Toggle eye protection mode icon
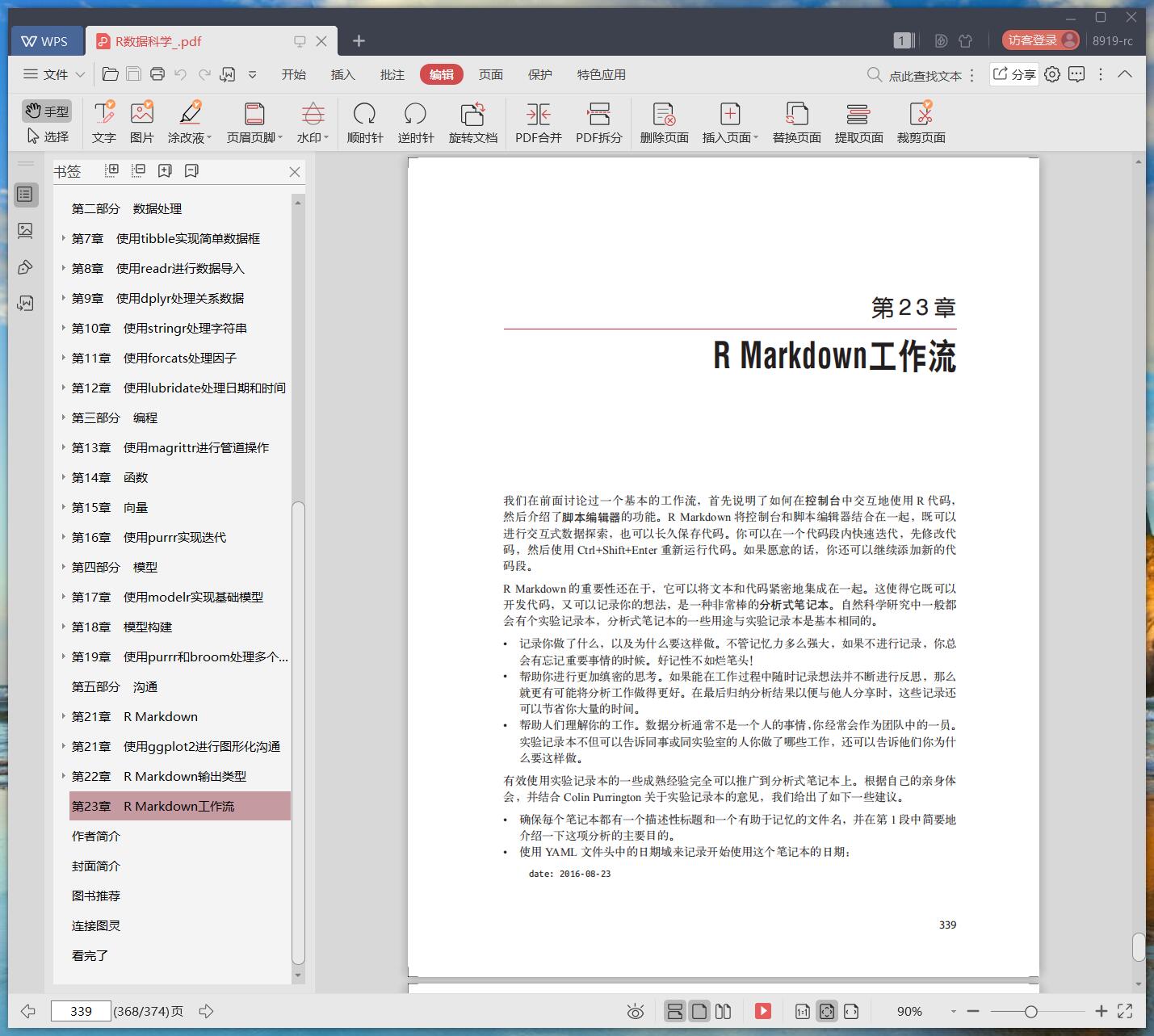Image resolution: width=1154 pixels, height=1036 pixels. point(636,1012)
